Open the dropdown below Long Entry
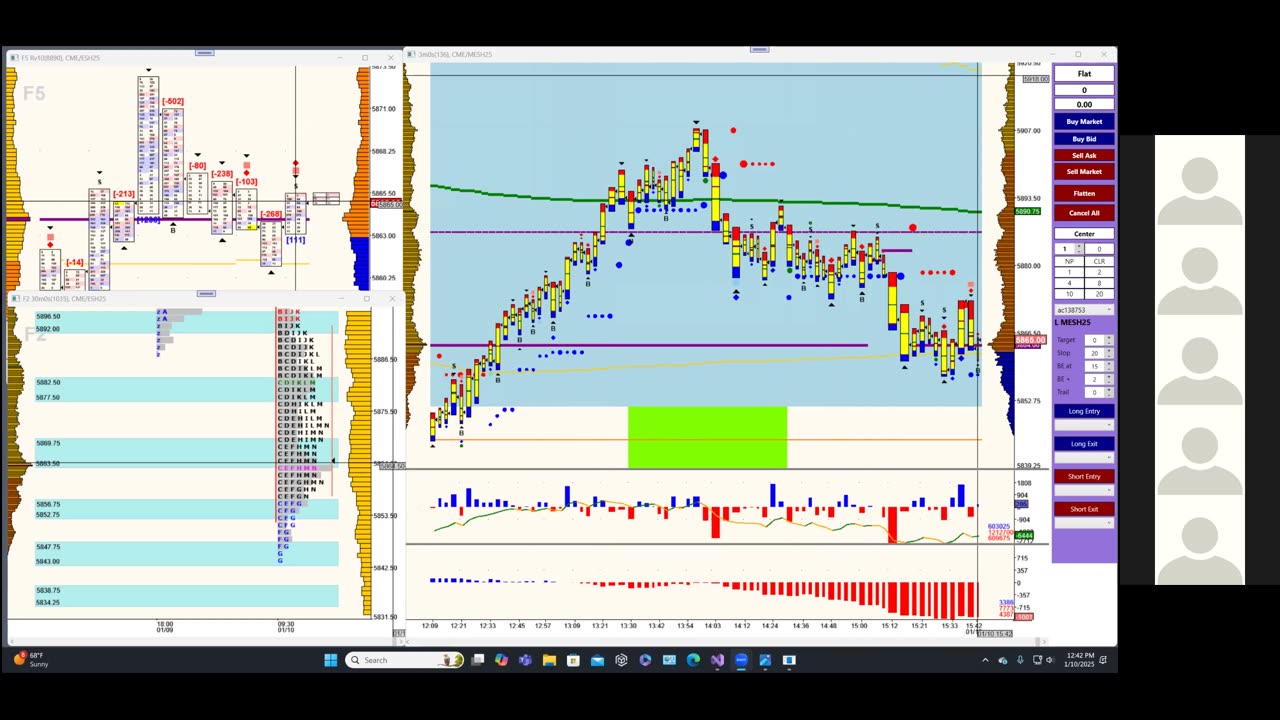Viewport: 1280px width, 720px height. click(x=1084, y=425)
